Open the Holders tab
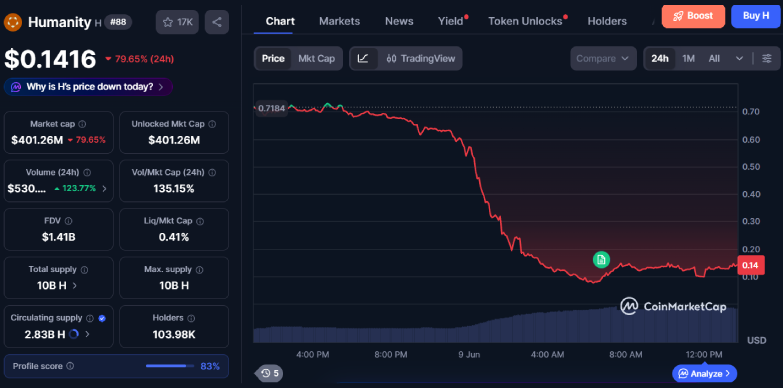The height and width of the screenshot is (388, 783). [607, 21]
